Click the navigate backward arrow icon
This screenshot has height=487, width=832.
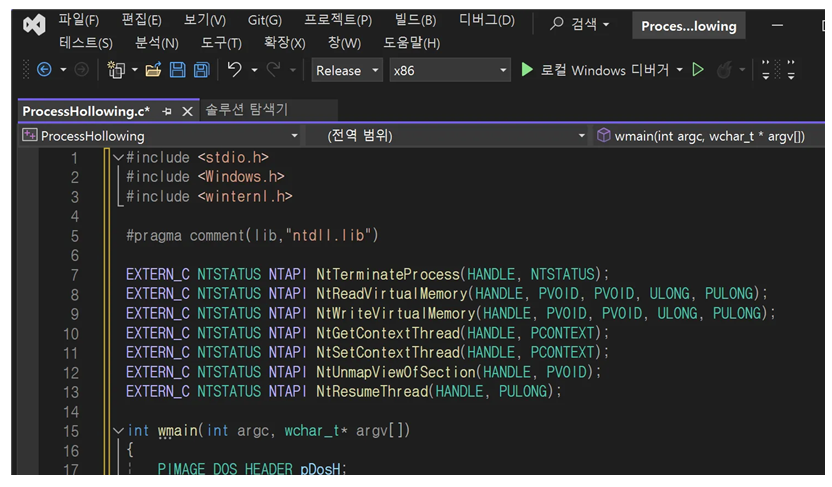[44, 70]
